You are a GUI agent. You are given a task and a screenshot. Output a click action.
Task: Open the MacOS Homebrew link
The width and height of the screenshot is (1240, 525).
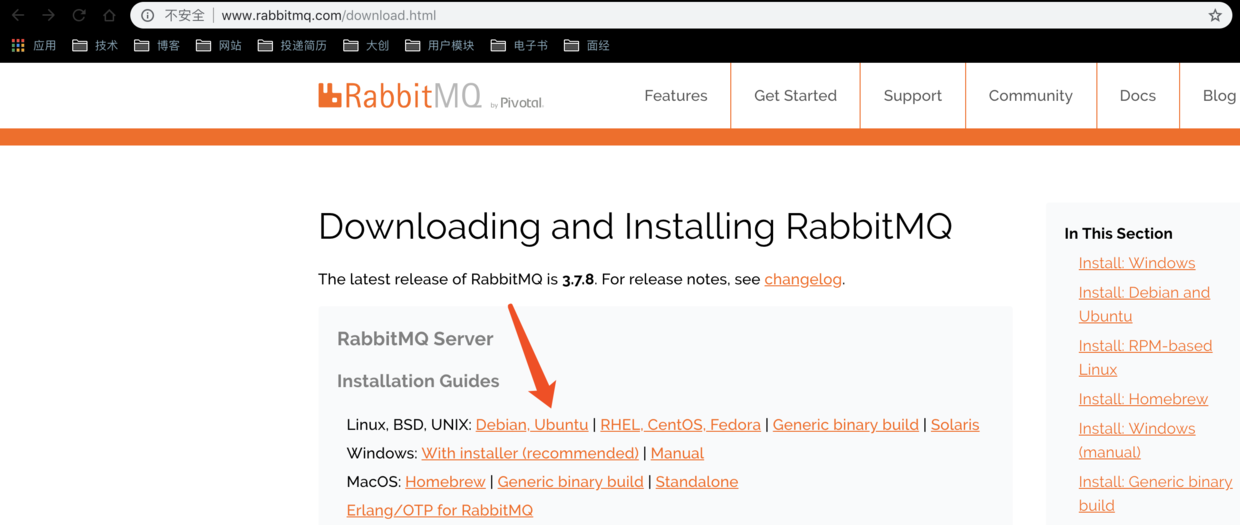click(445, 482)
